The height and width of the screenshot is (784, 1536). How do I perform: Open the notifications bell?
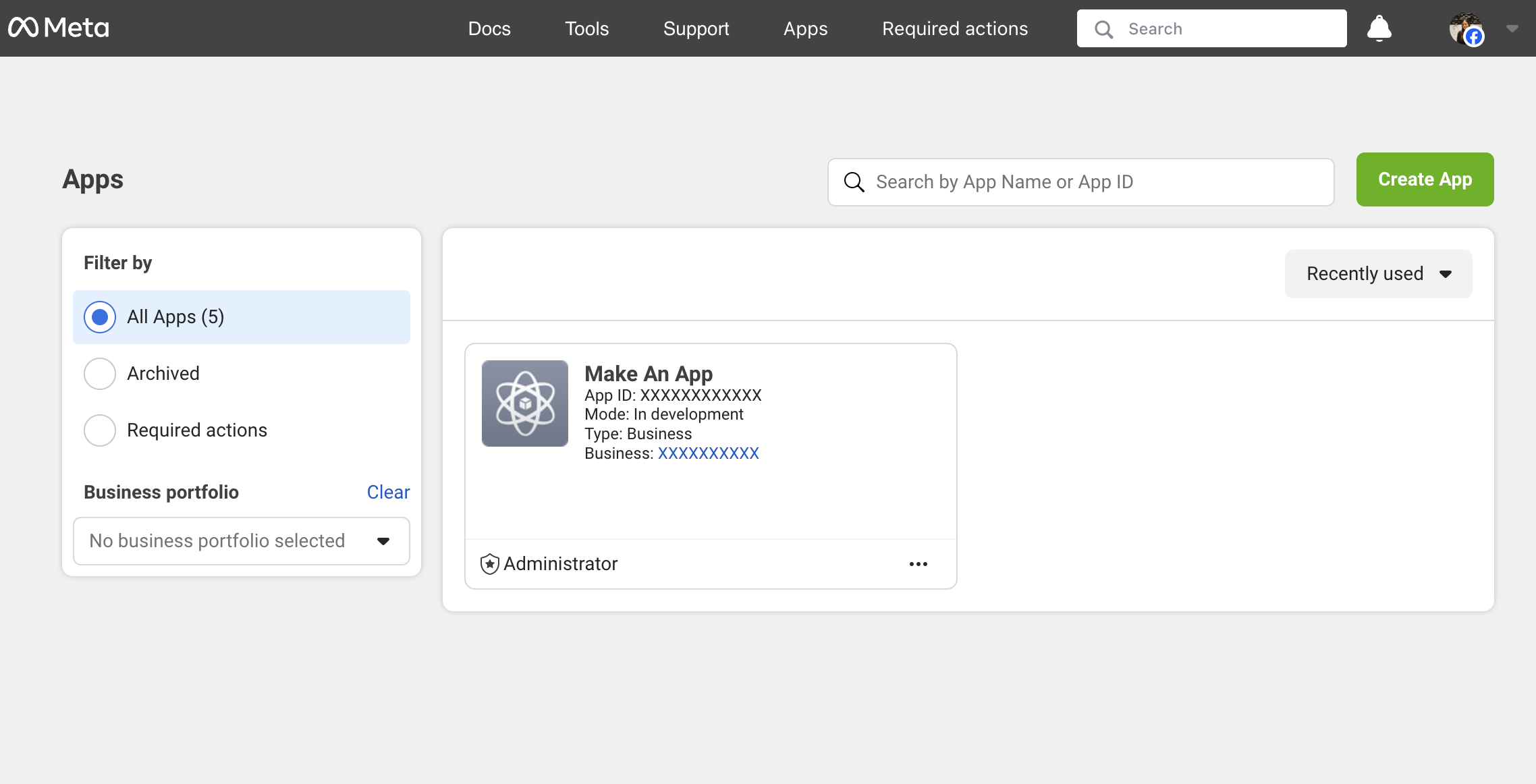coord(1379,28)
